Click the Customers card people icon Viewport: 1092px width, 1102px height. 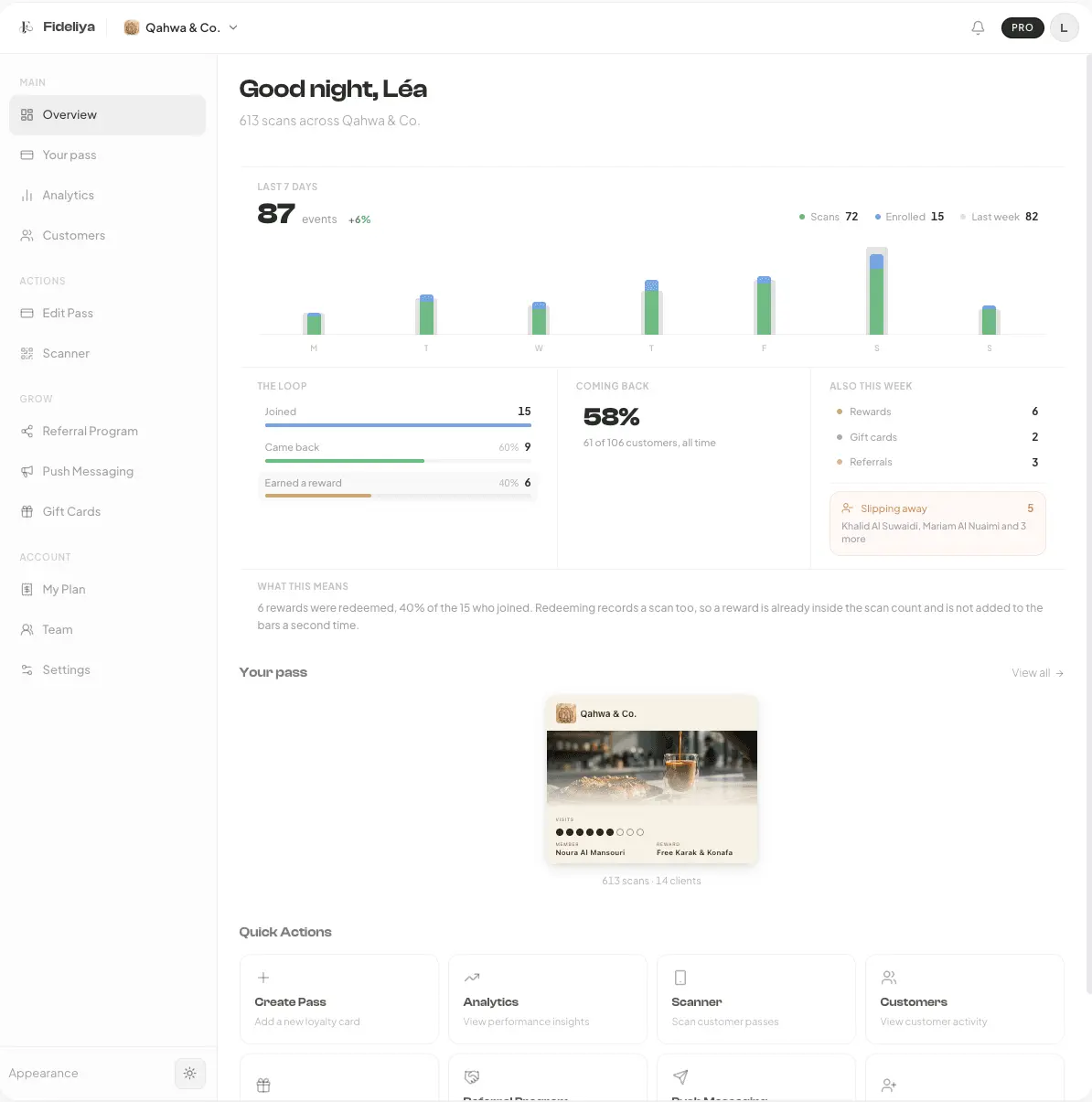(x=889, y=978)
